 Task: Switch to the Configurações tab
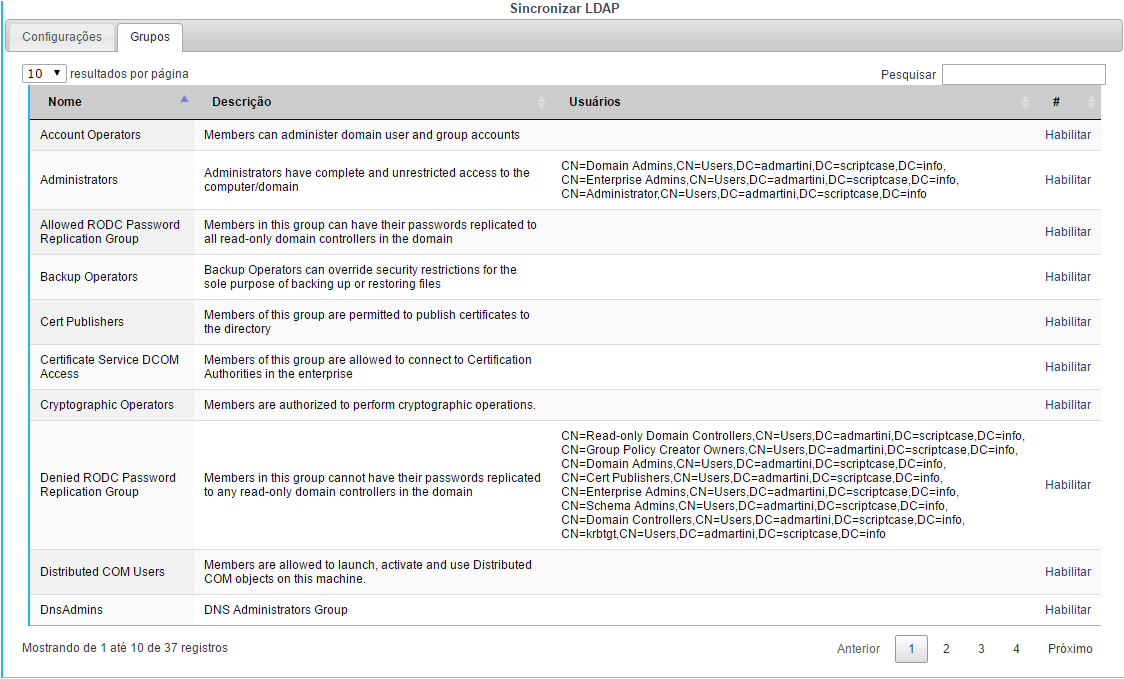tap(62, 37)
